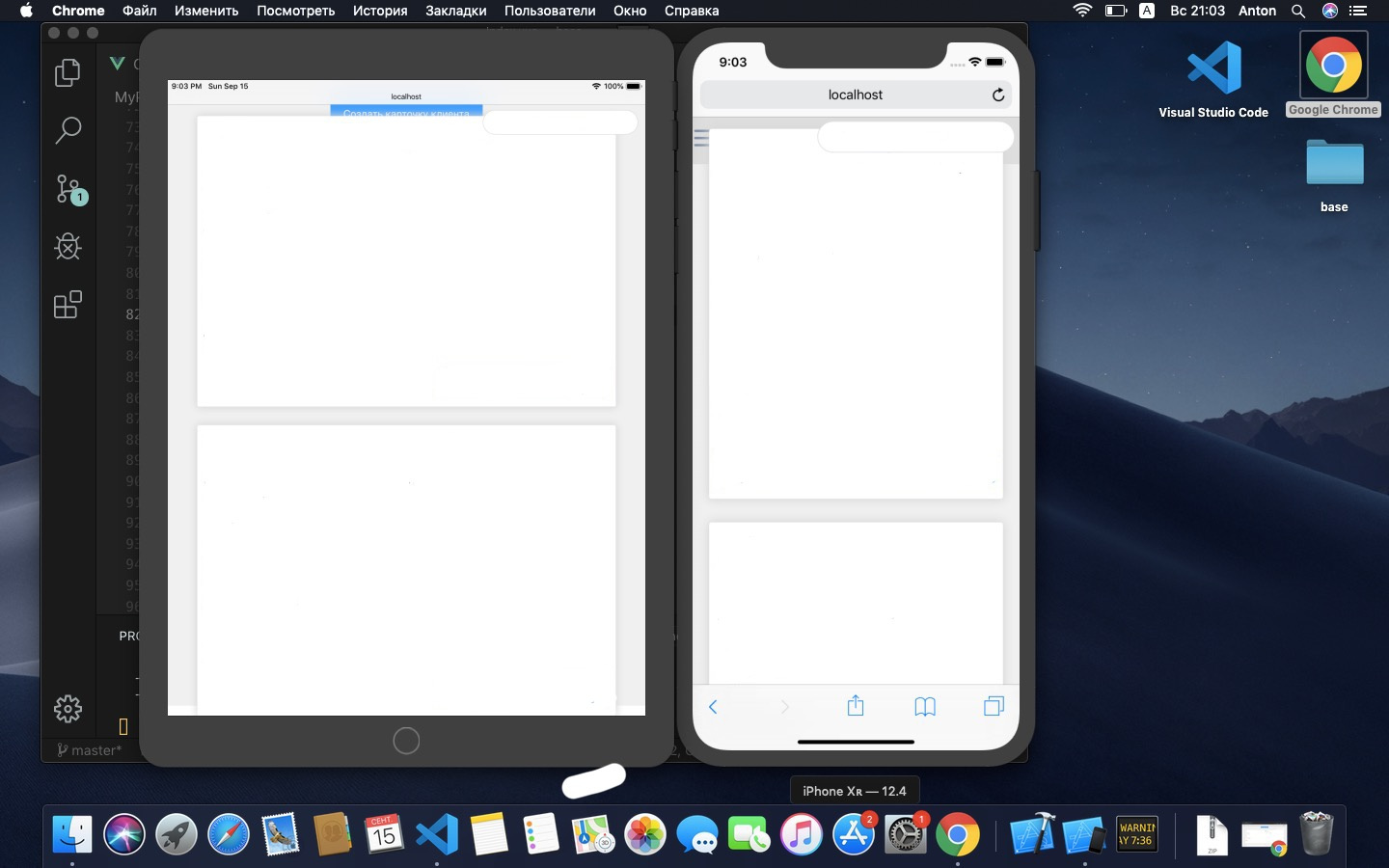
Task: Open Console warning icon in dock
Action: click(x=1136, y=834)
